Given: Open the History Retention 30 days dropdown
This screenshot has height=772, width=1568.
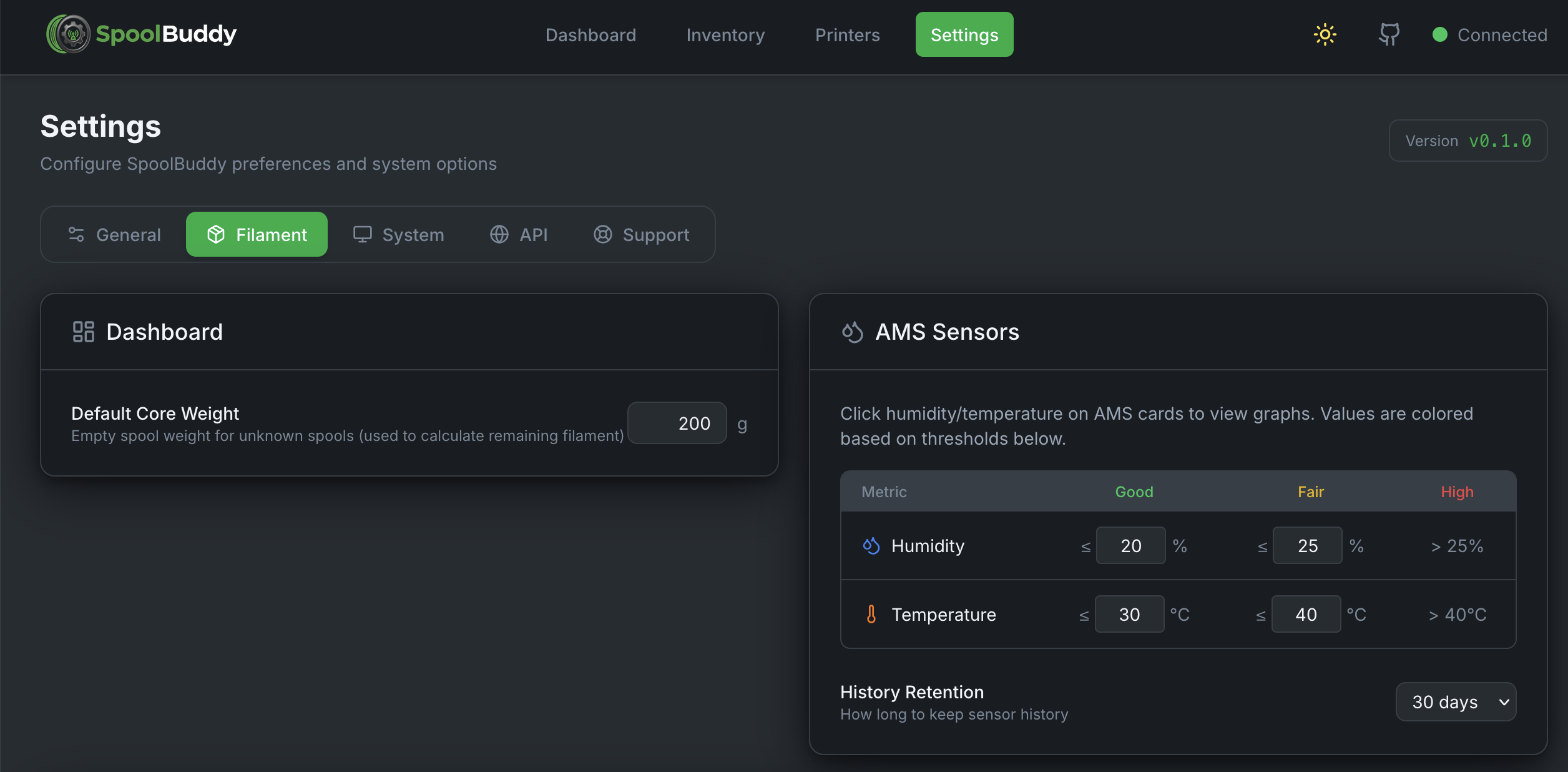Looking at the screenshot, I should (1455, 701).
